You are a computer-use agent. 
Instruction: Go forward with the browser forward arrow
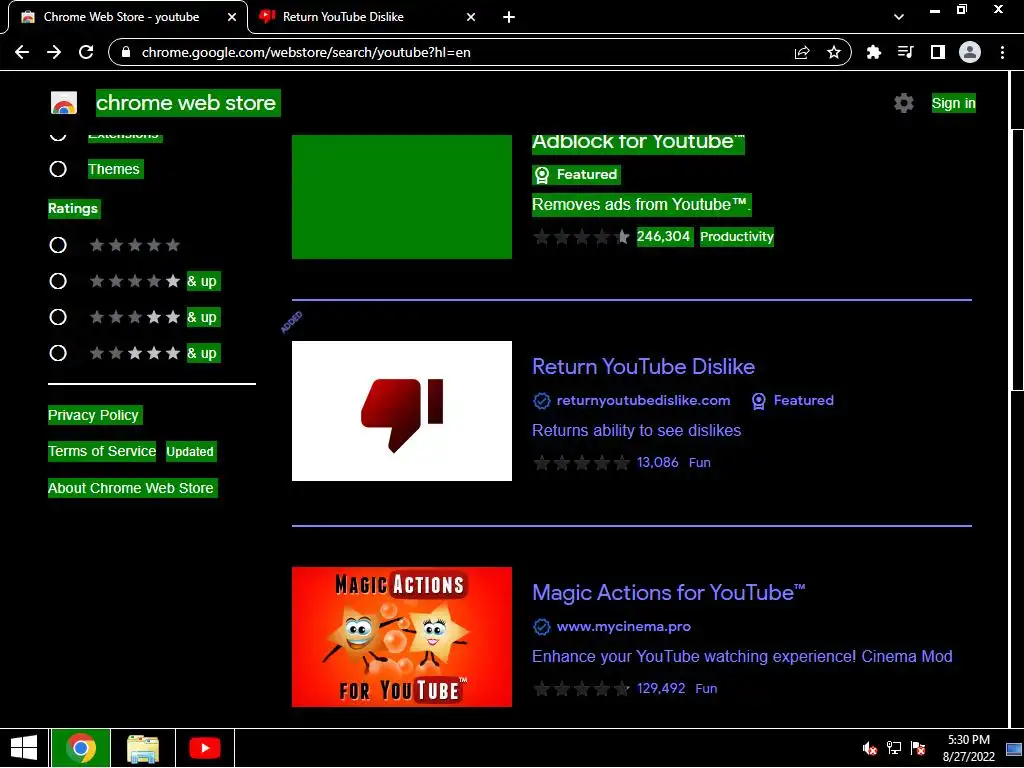tap(54, 52)
